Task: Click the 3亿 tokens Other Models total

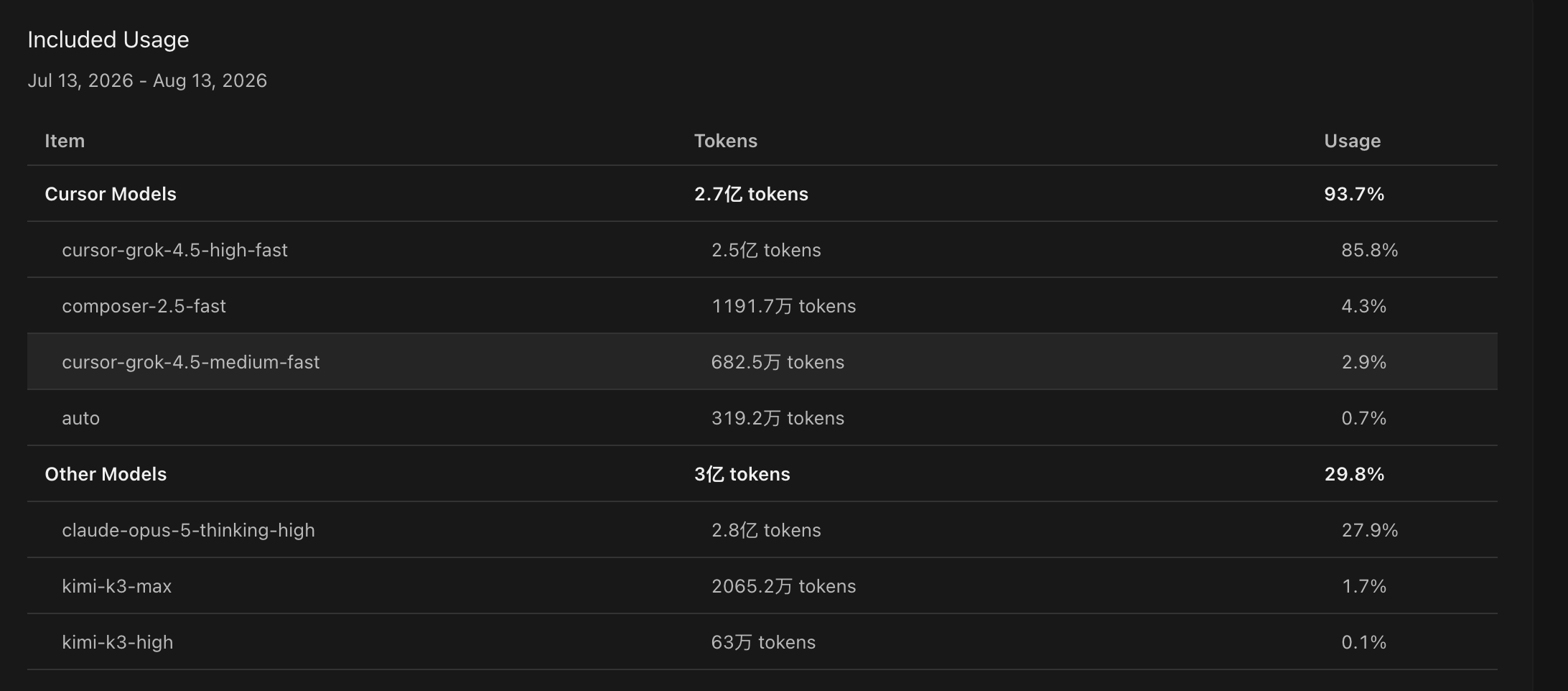Action: tap(742, 474)
